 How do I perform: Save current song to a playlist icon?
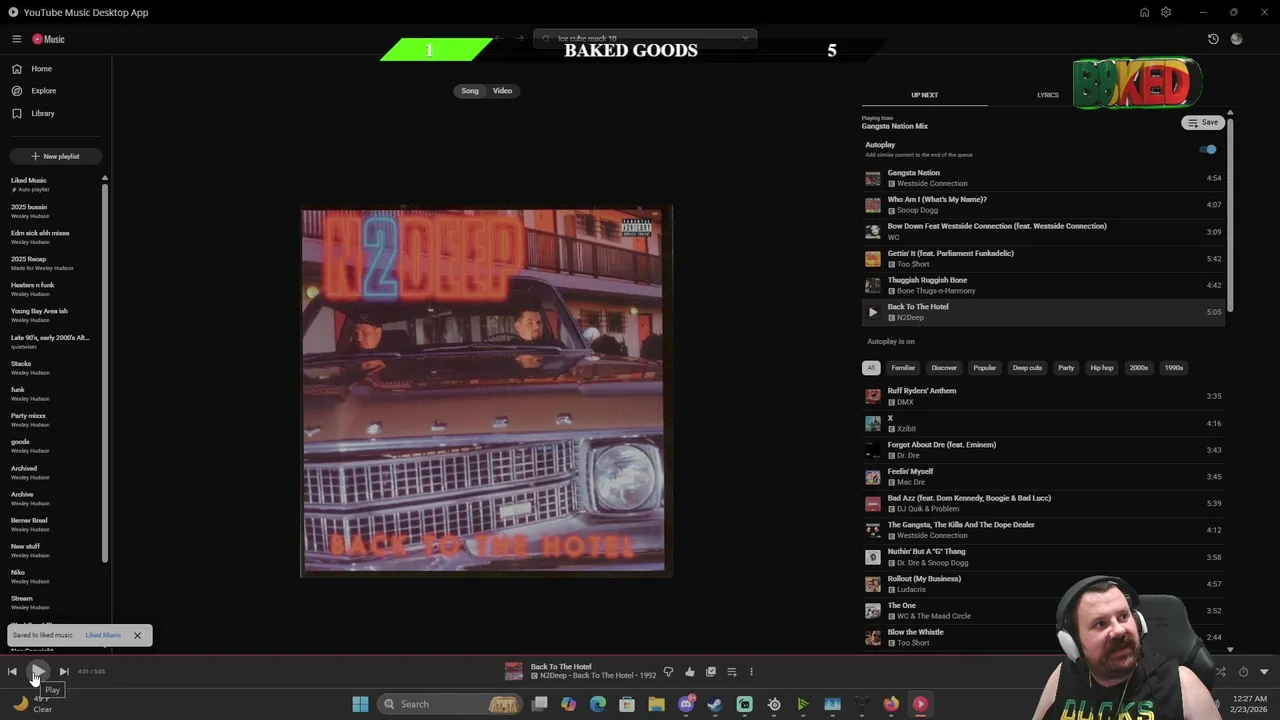coord(710,672)
